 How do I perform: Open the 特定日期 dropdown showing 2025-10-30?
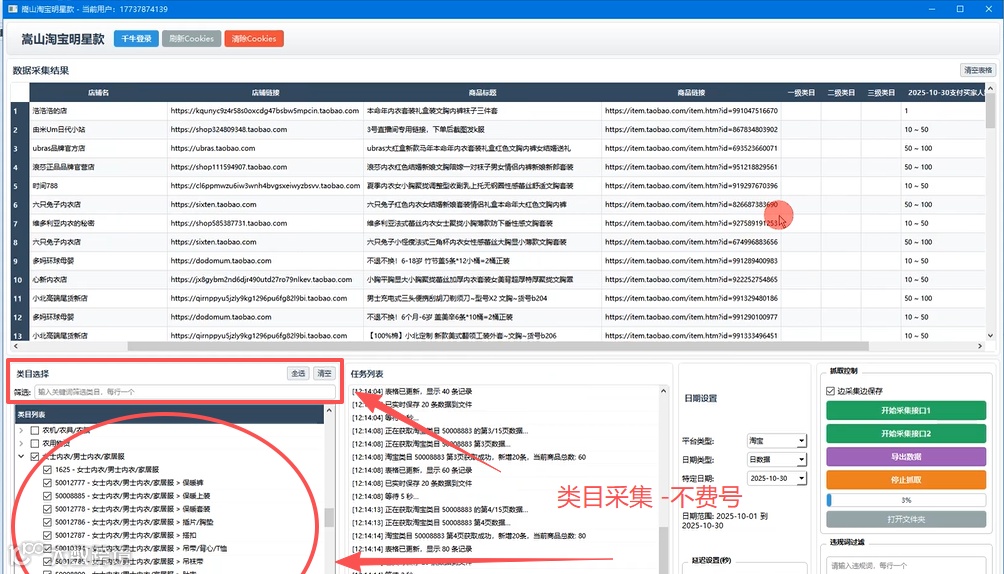point(777,478)
